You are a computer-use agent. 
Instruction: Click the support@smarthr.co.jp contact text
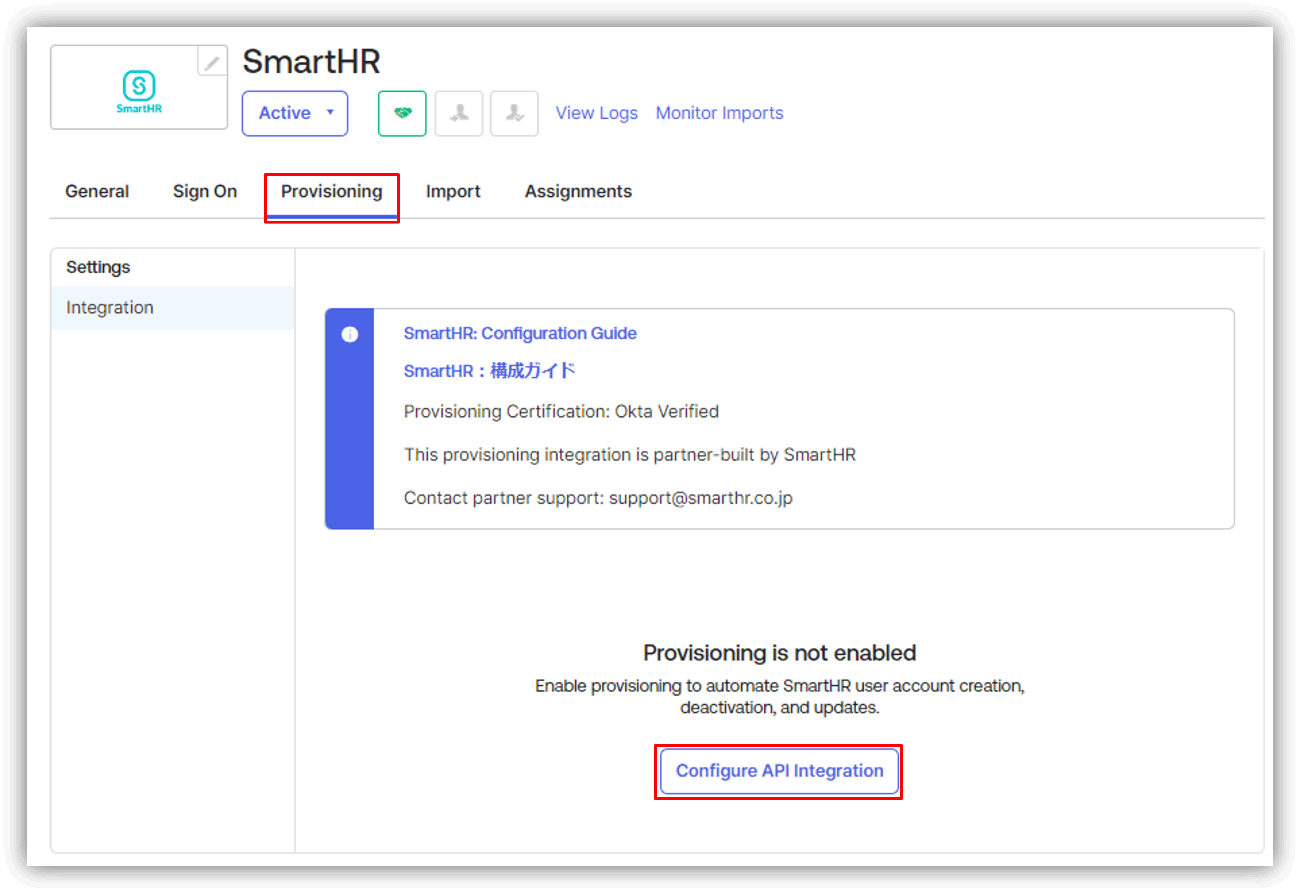coord(700,497)
